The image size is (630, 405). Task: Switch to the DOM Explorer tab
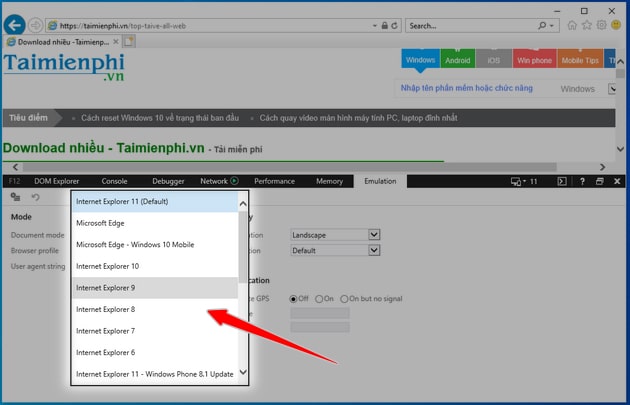(x=56, y=181)
